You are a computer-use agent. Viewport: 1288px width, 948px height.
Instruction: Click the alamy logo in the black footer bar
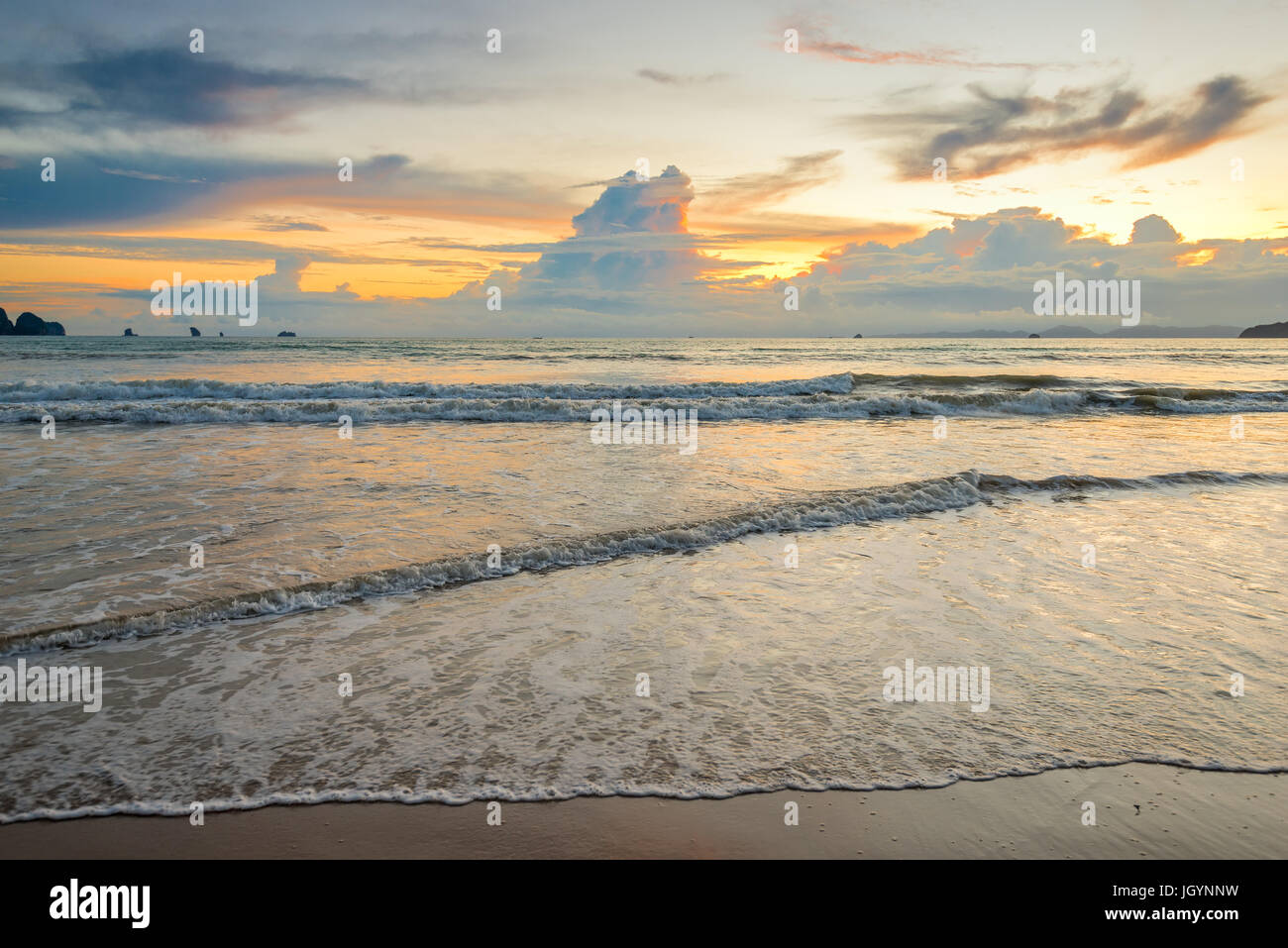(x=100, y=903)
